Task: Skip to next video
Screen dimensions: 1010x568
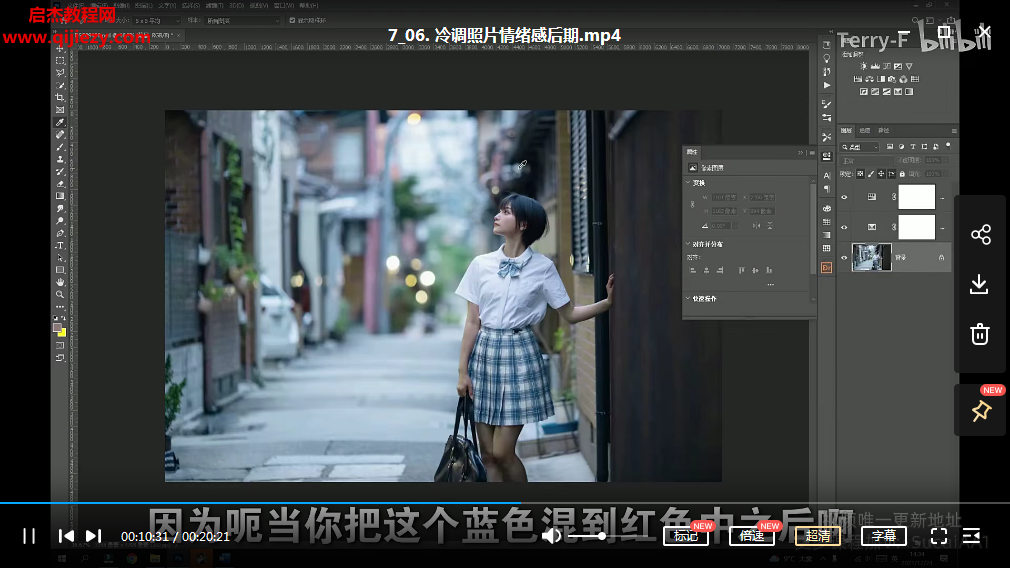Action: (x=94, y=536)
